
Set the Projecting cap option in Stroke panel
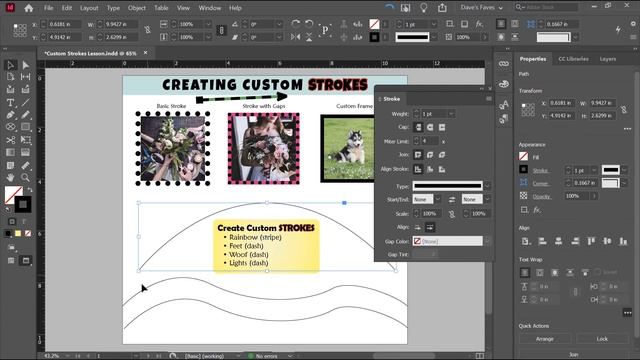click(x=442, y=127)
